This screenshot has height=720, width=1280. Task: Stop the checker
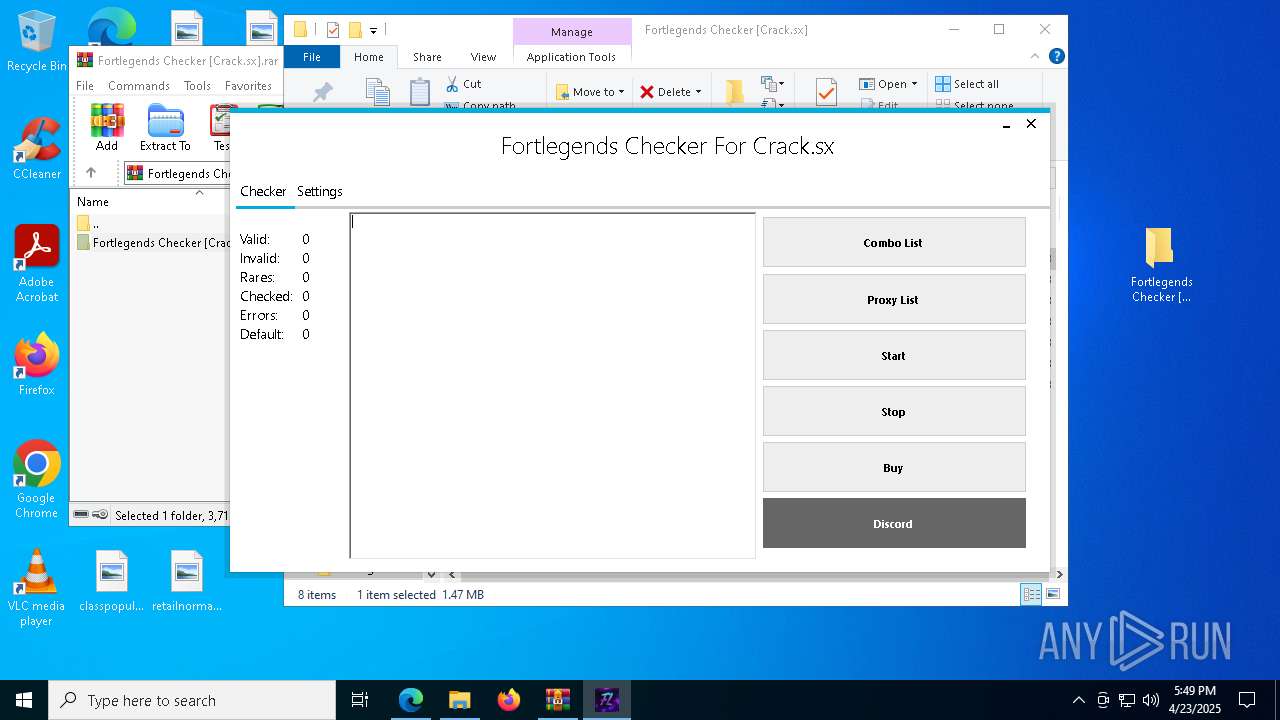pyautogui.click(x=894, y=411)
